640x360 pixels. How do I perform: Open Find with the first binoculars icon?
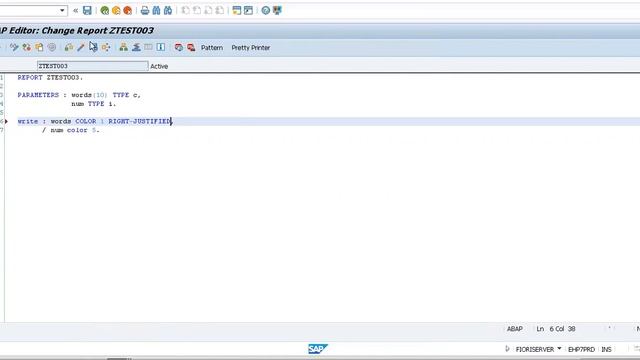pyautogui.click(x=156, y=11)
